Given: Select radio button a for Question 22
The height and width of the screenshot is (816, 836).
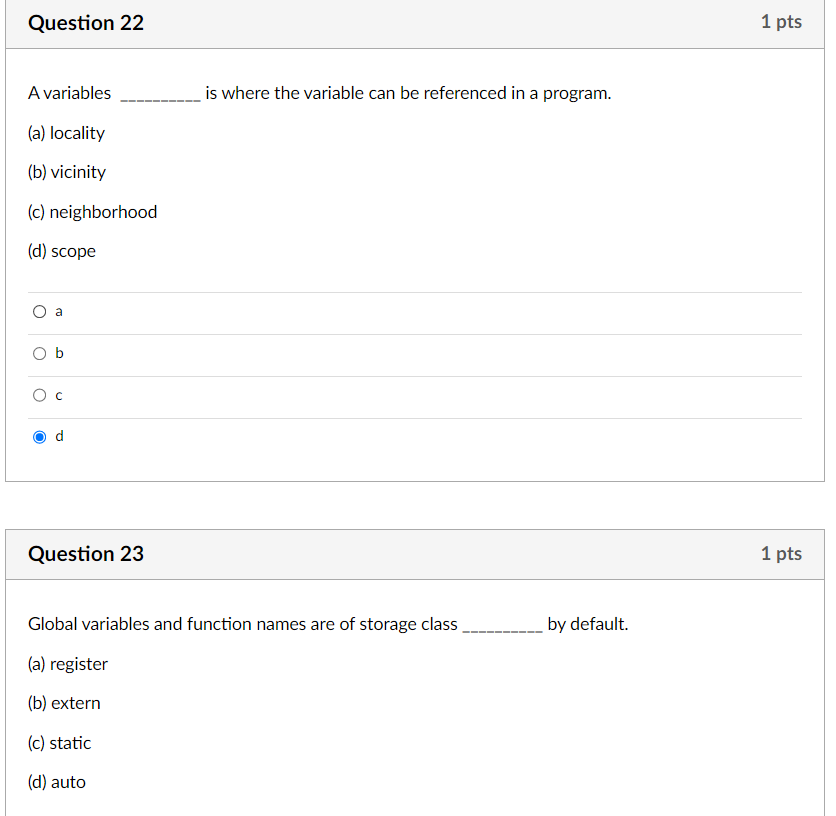Looking at the screenshot, I should click(39, 311).
